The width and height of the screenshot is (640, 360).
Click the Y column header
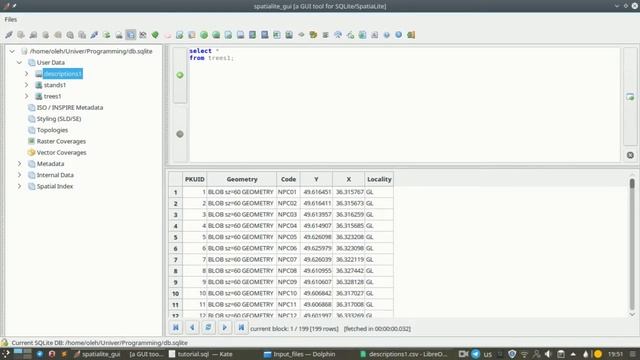pyautogui.click(x=316, y=179)
